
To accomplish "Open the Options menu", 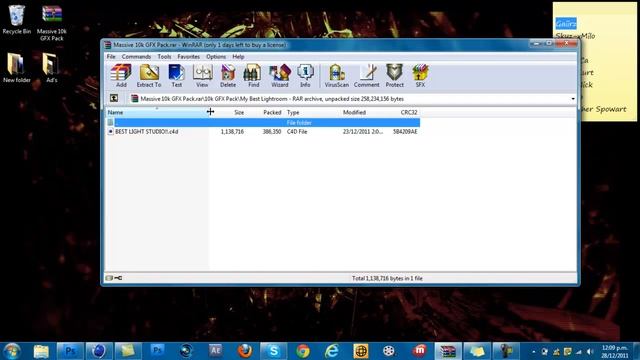I will tap(216, 57).
